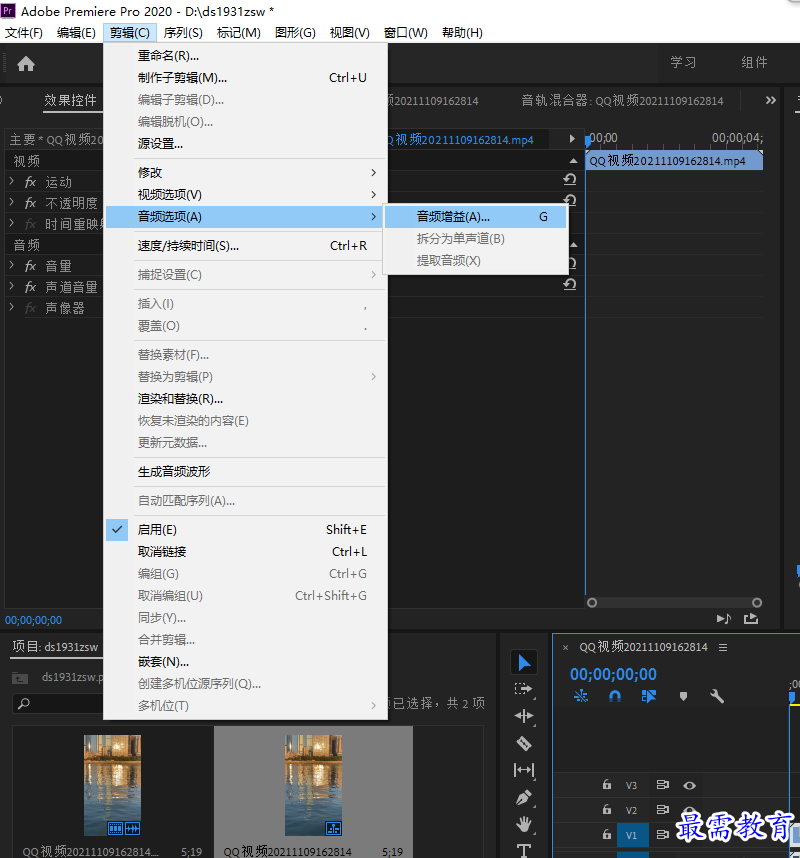Toggle 运动 effect fx badge
Screen dimensions: 800x858
(30, 182)
